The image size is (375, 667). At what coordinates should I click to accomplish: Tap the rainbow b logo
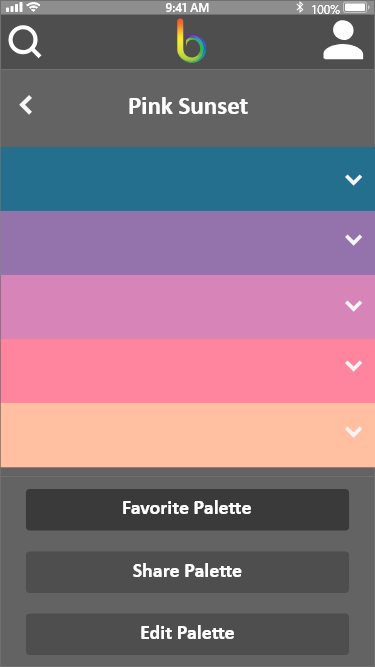click(191, 41)
